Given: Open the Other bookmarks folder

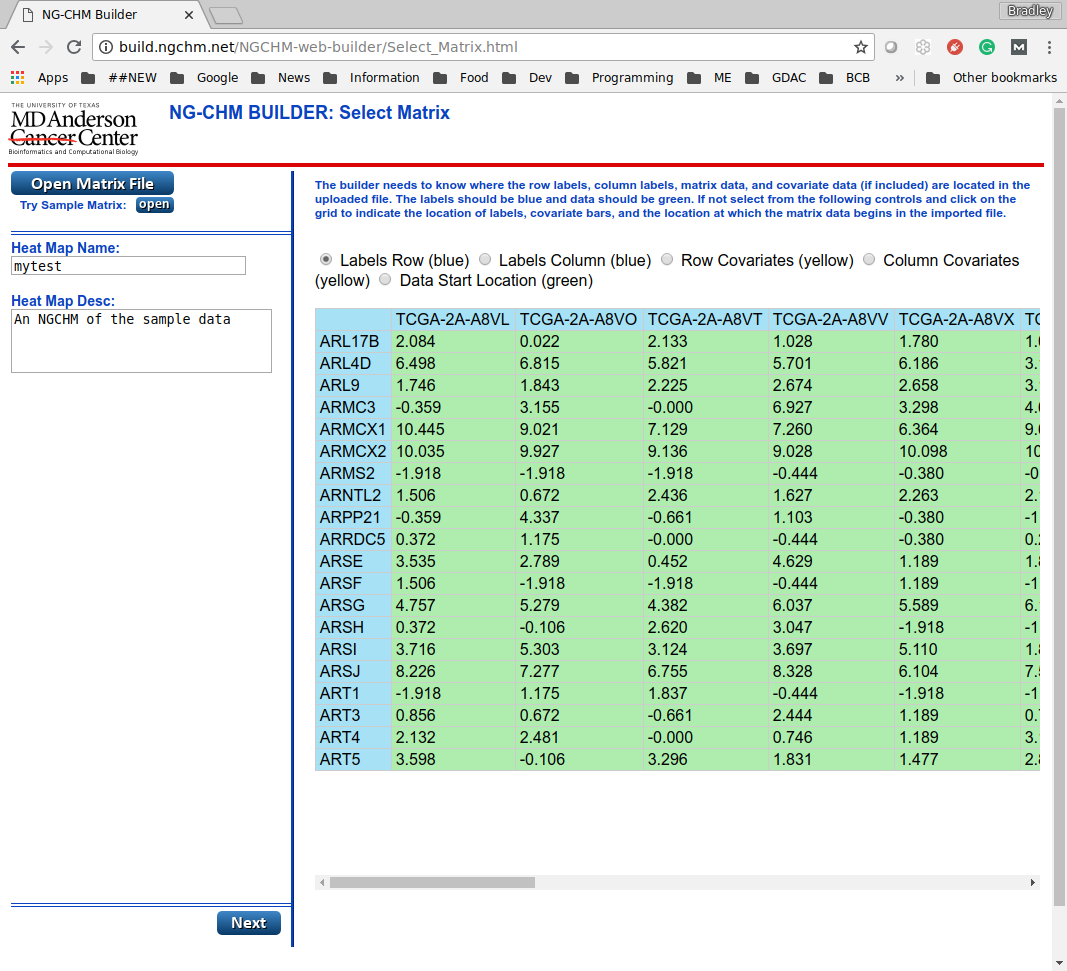Looking at the screenshot, I should coord(991,78).
